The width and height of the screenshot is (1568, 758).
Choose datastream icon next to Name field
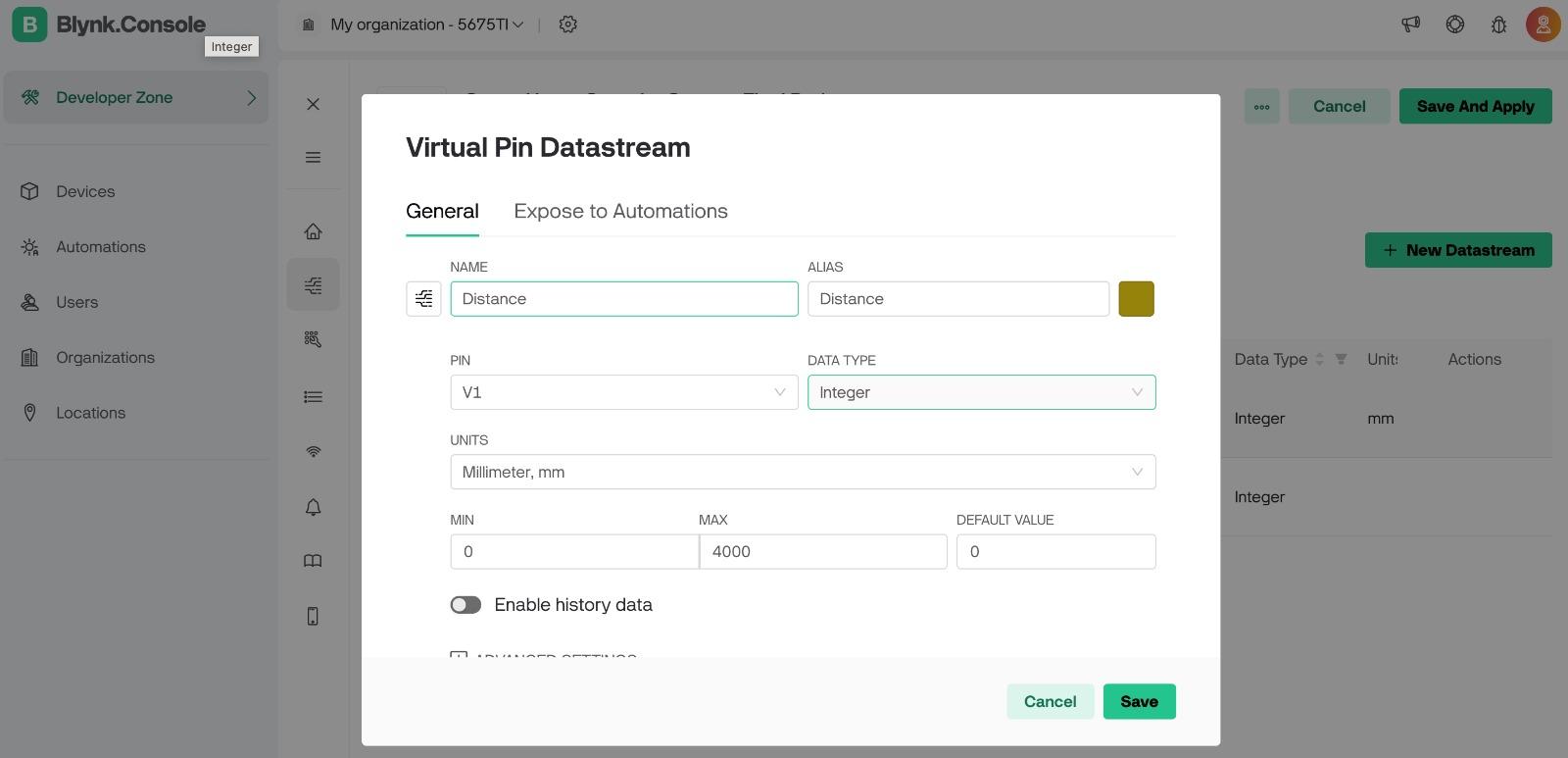[423, 299]
